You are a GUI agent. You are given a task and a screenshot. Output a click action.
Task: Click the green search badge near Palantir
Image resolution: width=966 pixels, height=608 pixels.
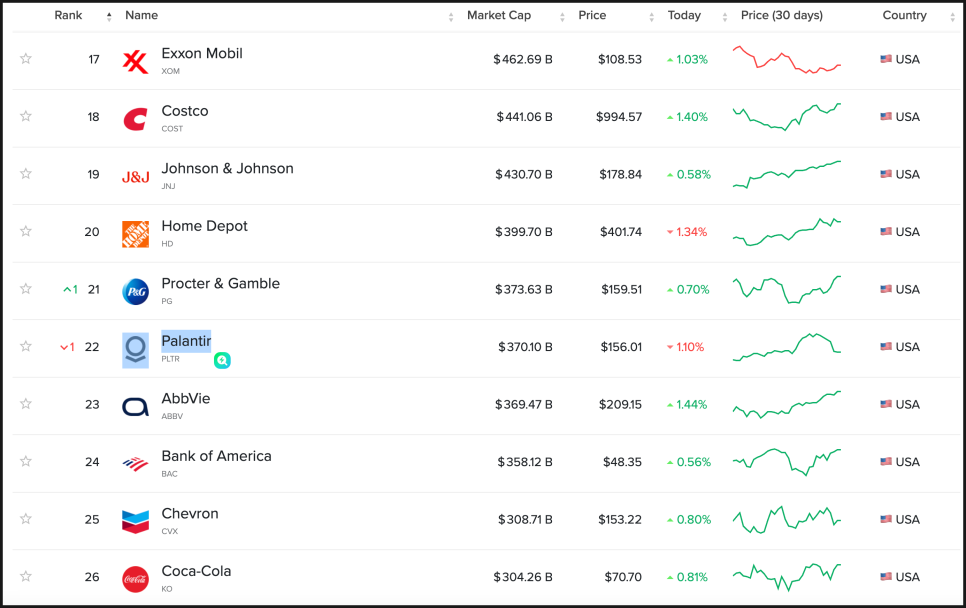222,360
